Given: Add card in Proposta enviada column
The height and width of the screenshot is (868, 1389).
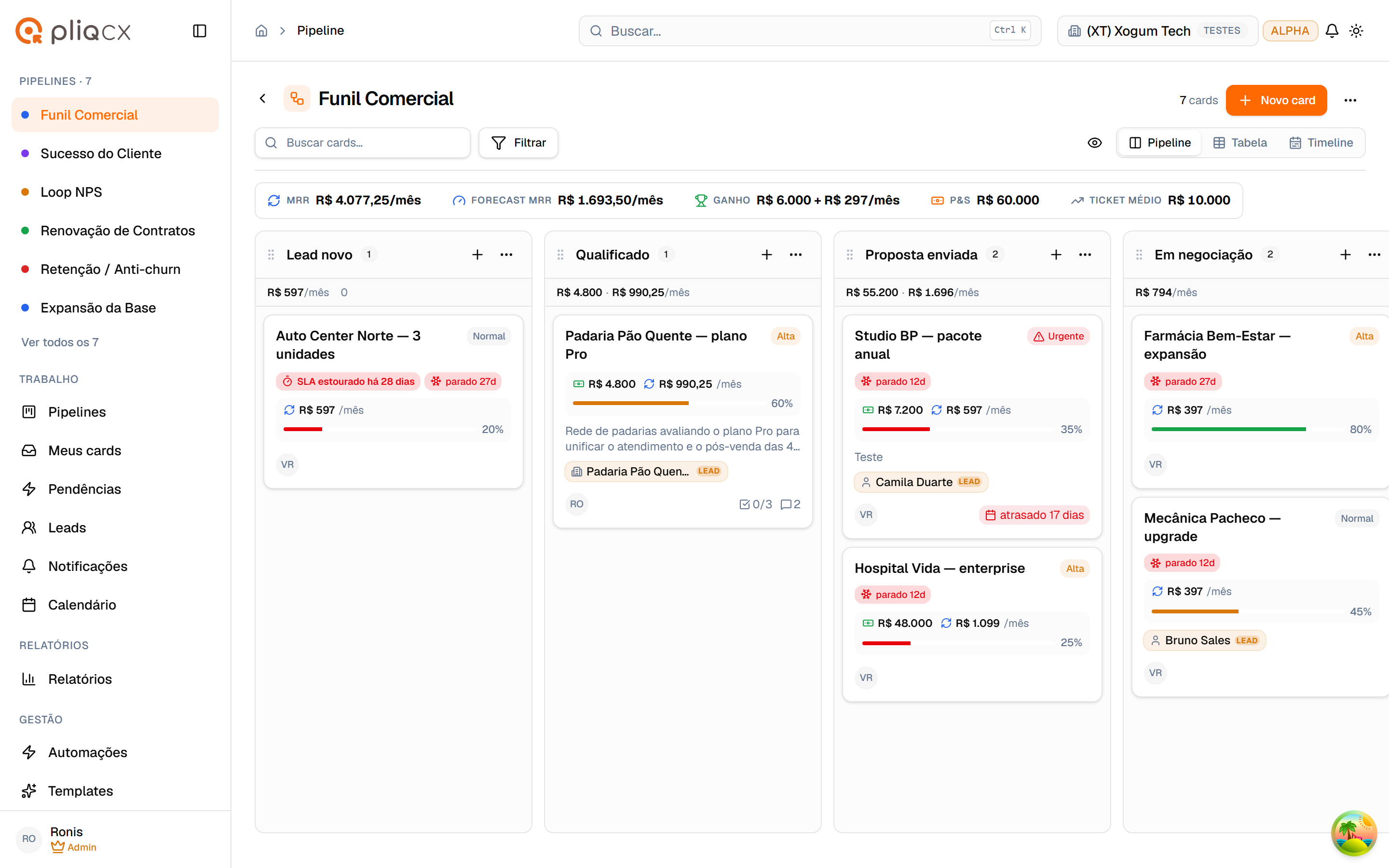Looking at the screenshot, I should (1056, 254).
